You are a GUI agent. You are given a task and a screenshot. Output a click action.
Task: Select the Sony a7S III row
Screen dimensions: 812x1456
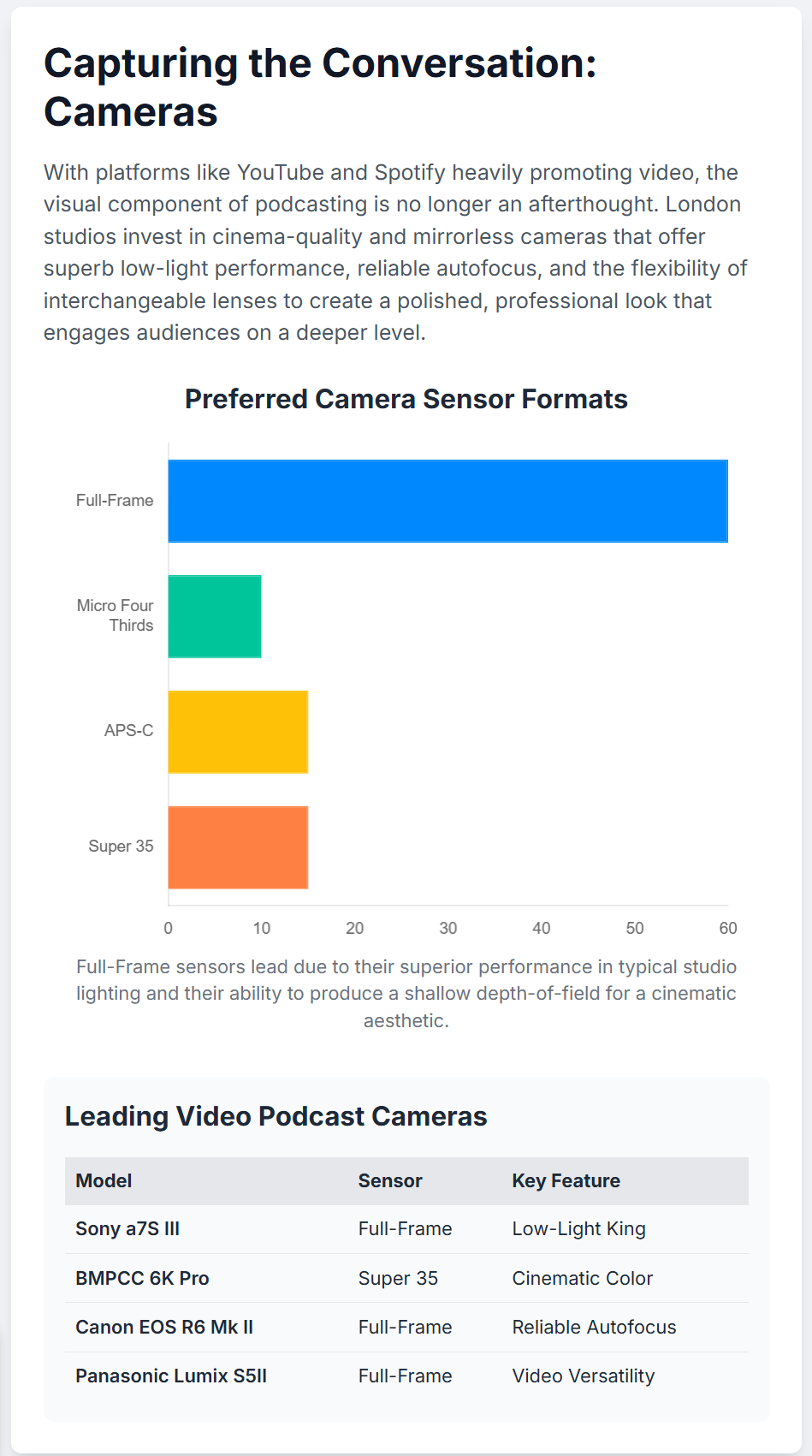pos(406,1229)
